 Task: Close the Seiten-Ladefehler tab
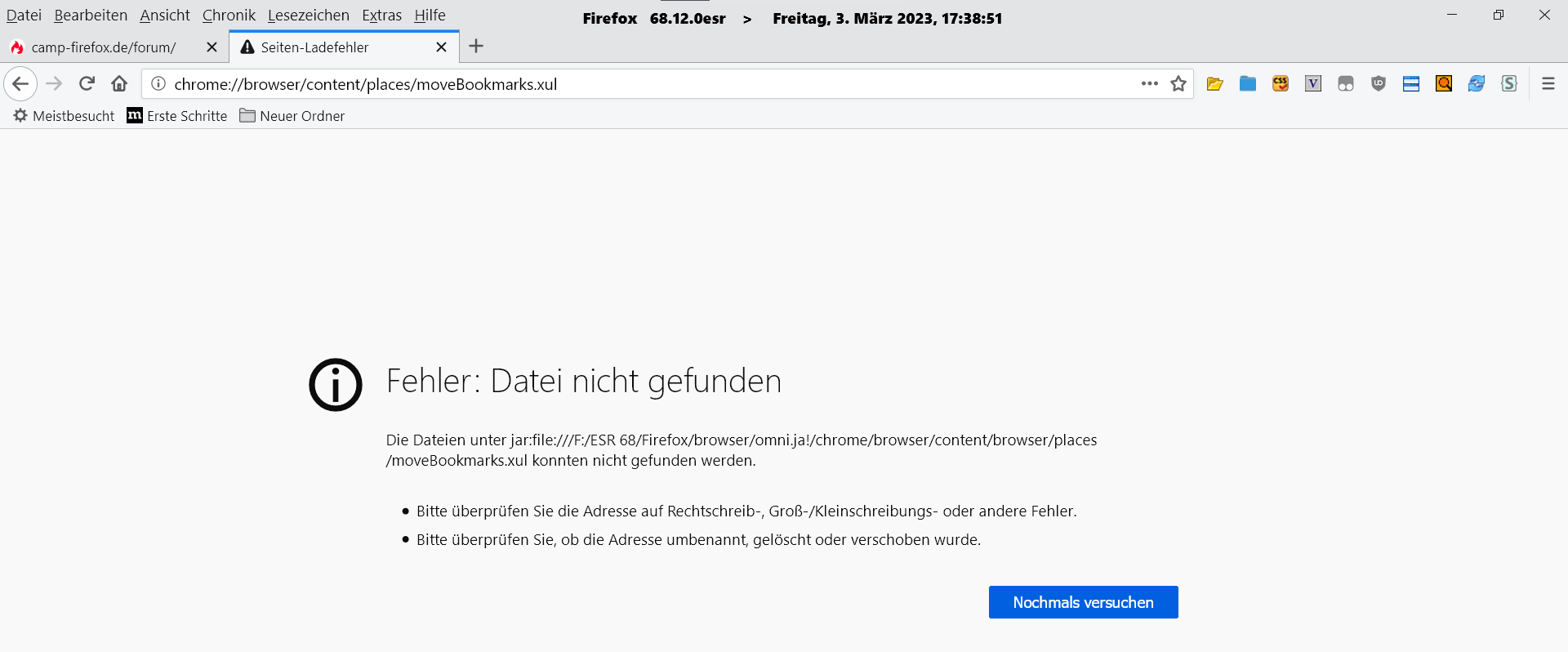[441, 47]
